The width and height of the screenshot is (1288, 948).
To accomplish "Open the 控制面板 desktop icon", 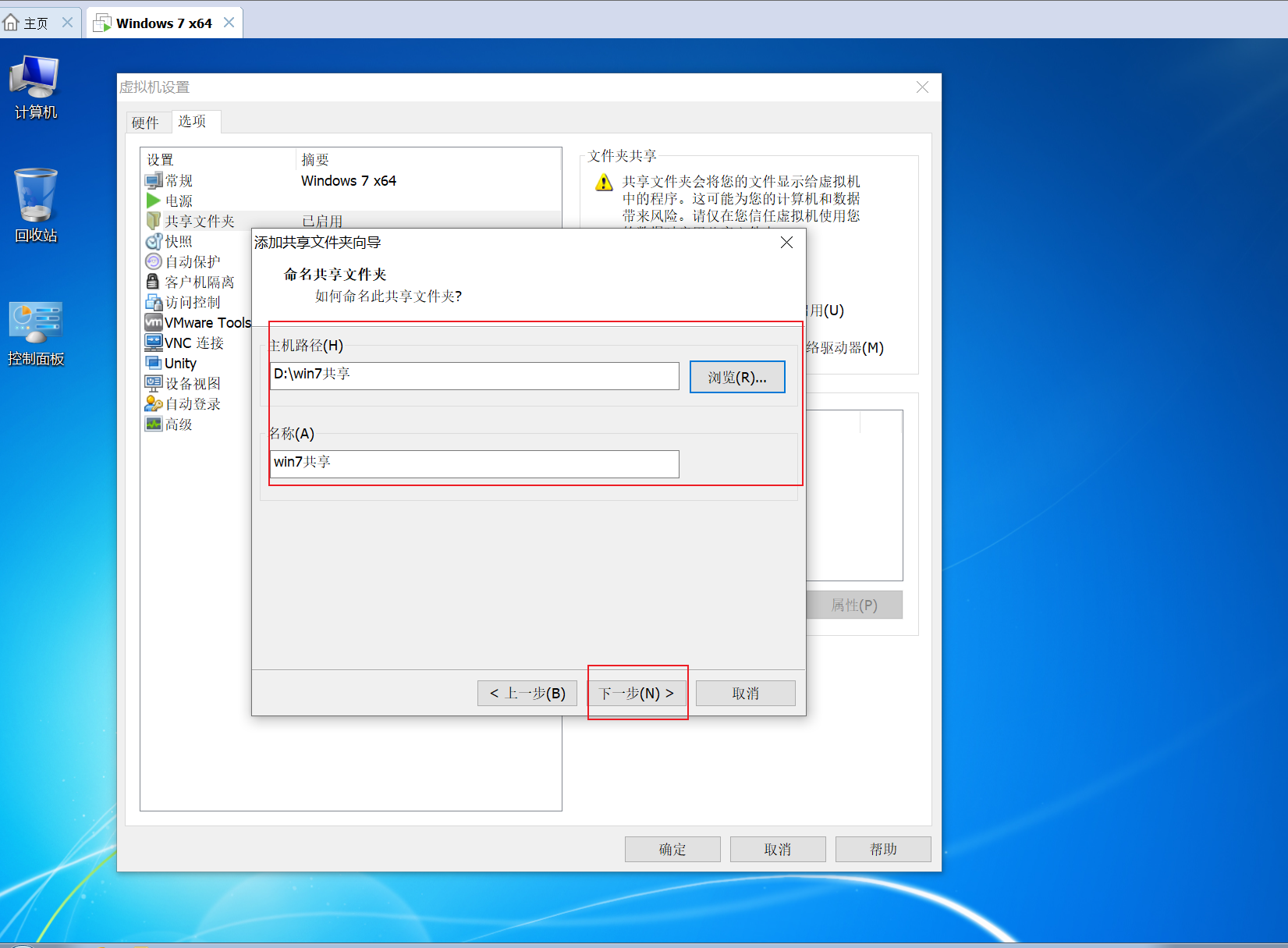I will (35, 334).
